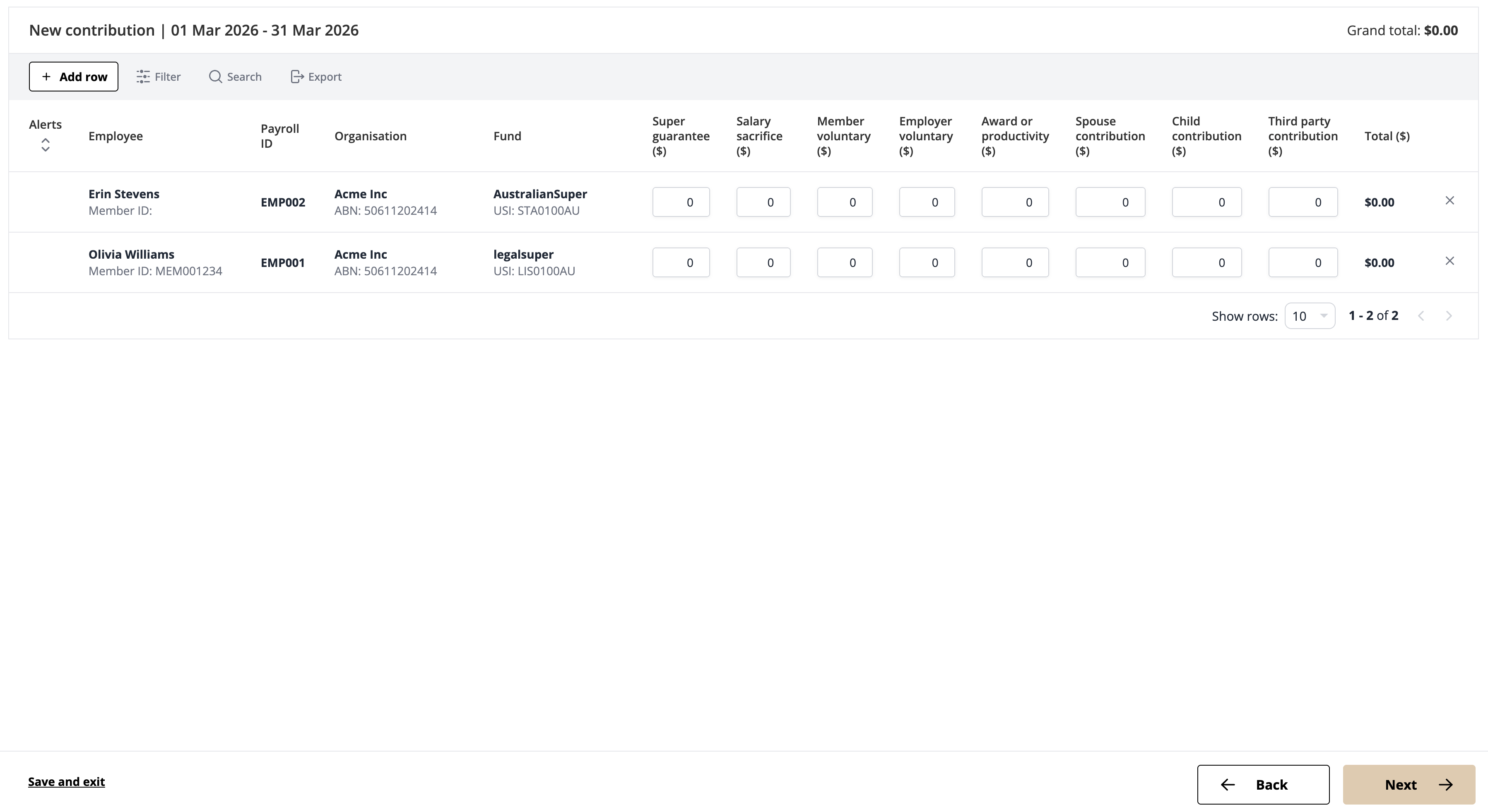This screenshot has width=1488, height=812.
Task: Export the contribution table
Action: (316, 76)
